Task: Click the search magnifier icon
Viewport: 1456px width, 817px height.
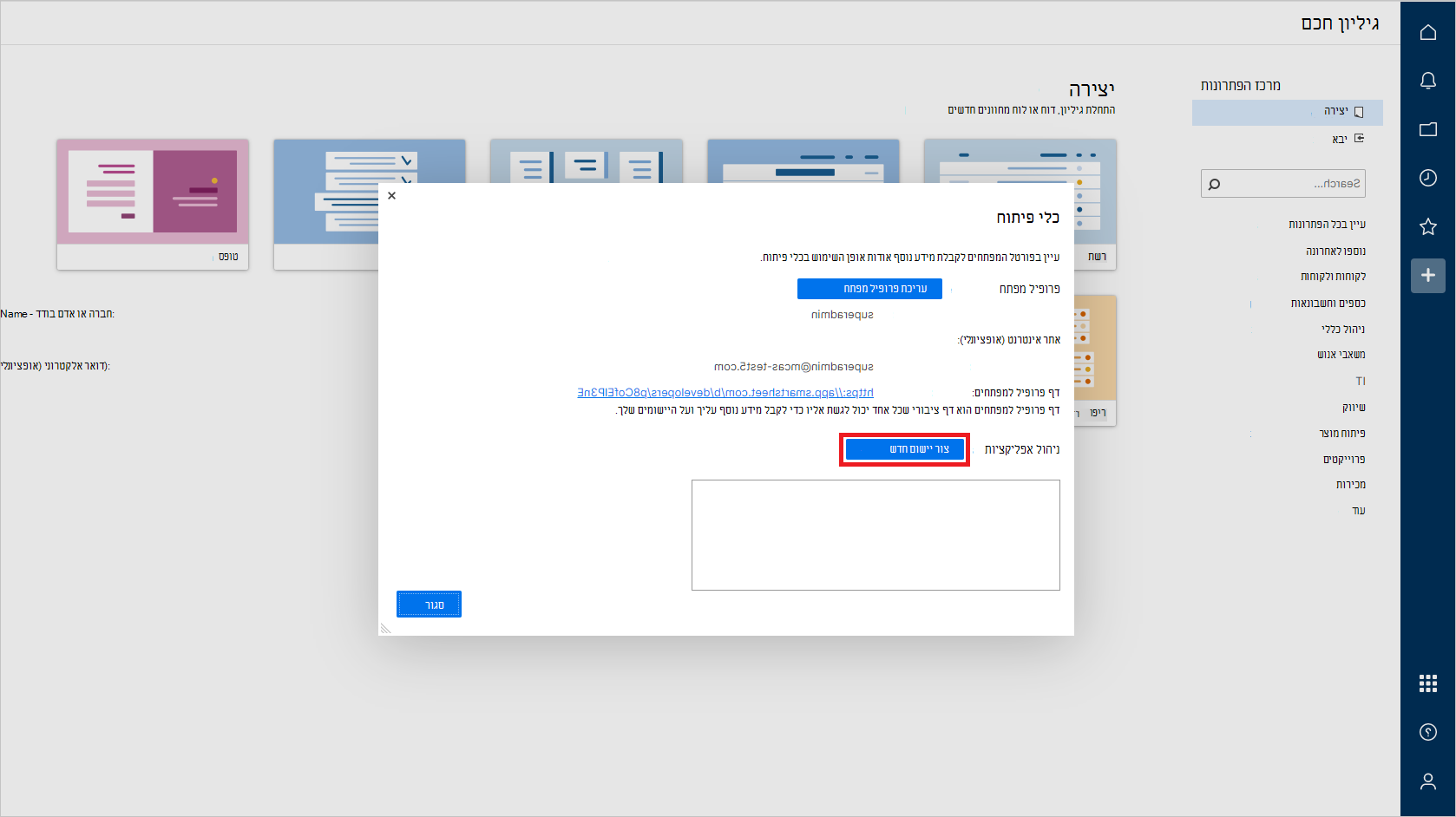Action: (x=1214, y=184)
